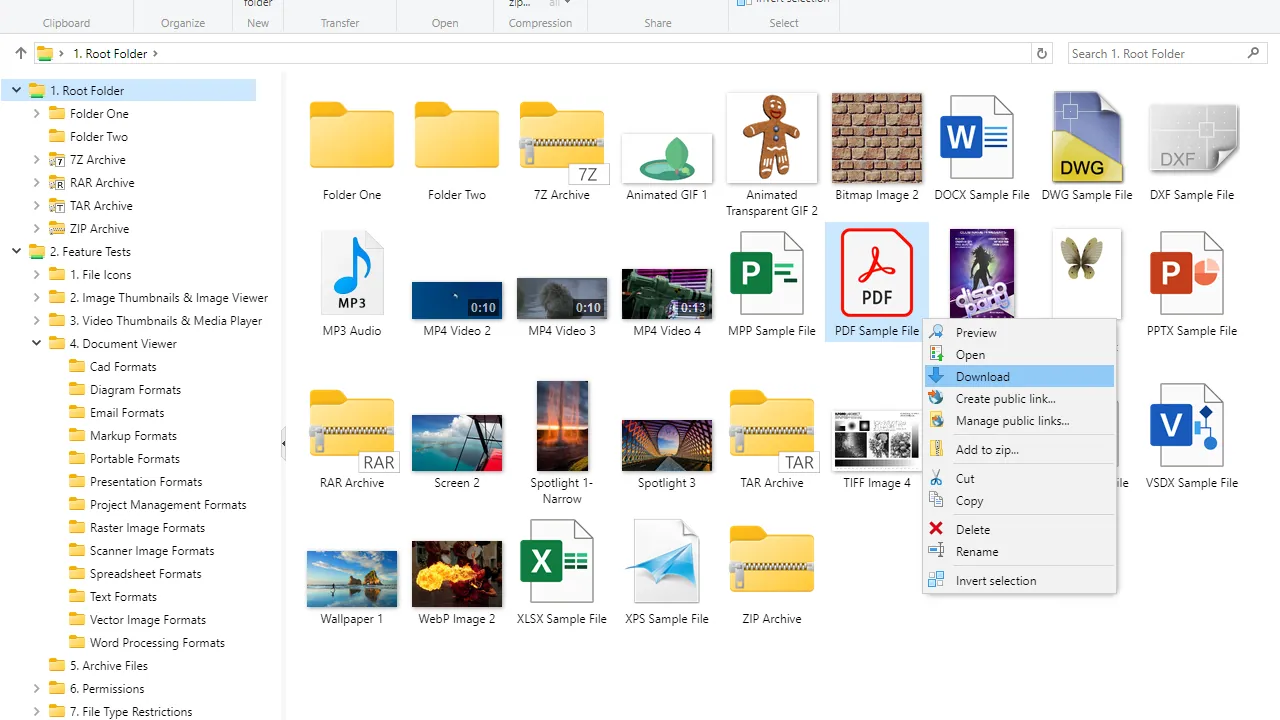Choose Cut from the context menu
The height and width of the screenshot is (720, 1280).
coord(1019,478)
